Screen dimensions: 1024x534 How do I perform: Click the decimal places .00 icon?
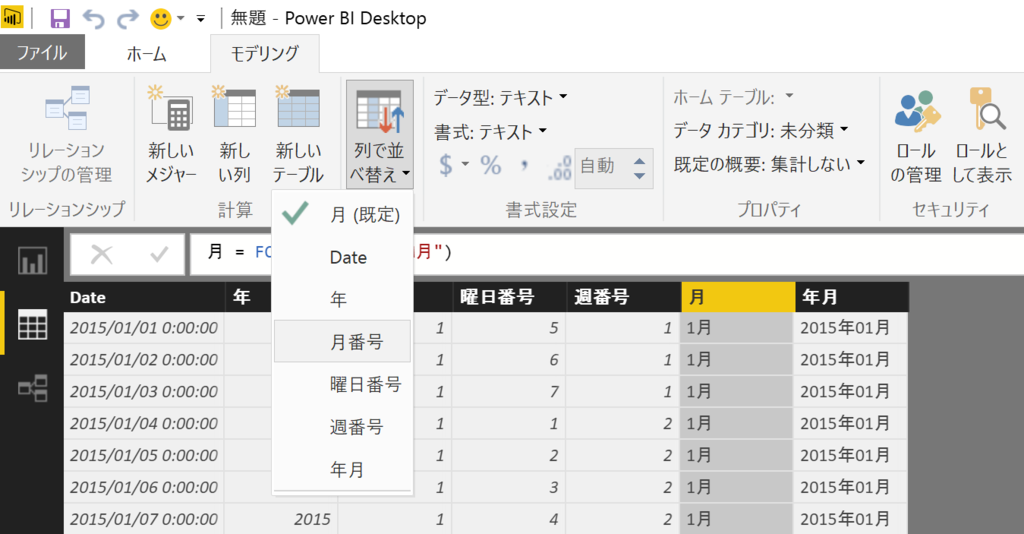560,167
